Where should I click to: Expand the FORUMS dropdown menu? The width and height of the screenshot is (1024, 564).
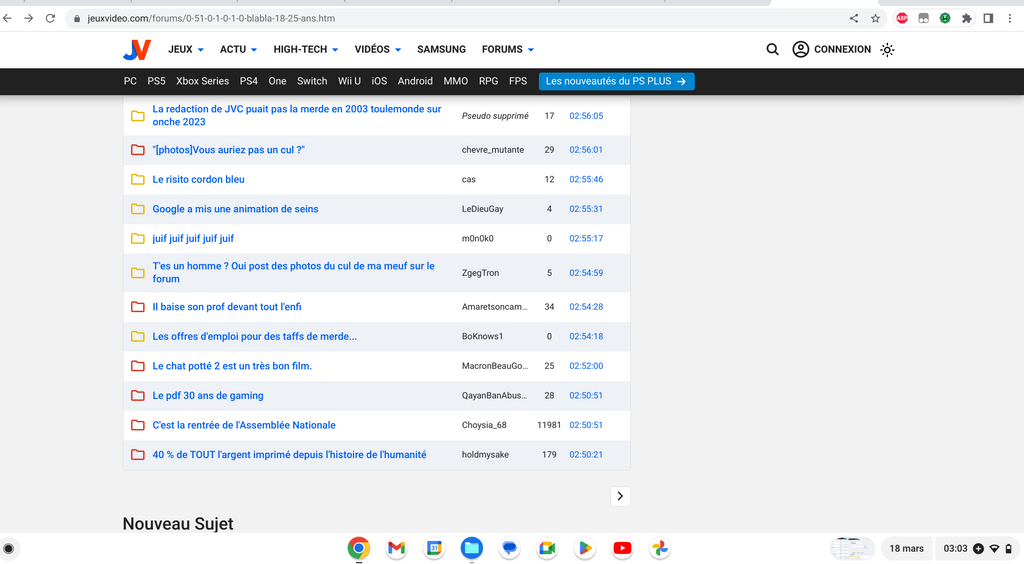pyautogui.click(x=508, y=49)
